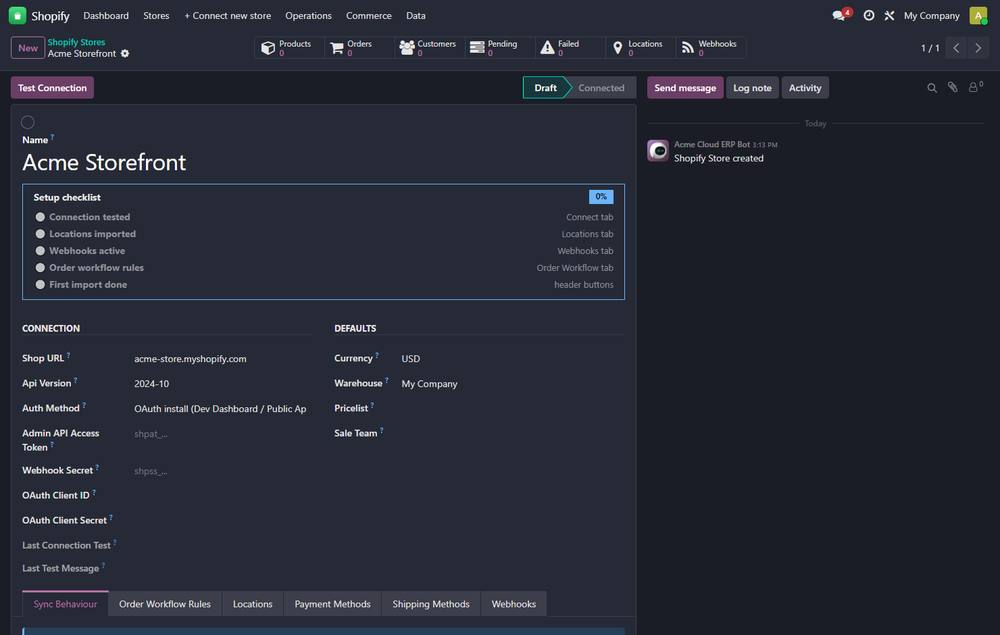Open the Commerce menu
This screenshot has height=635, width=1000.
pyautogui.click(x=369, y=15)
